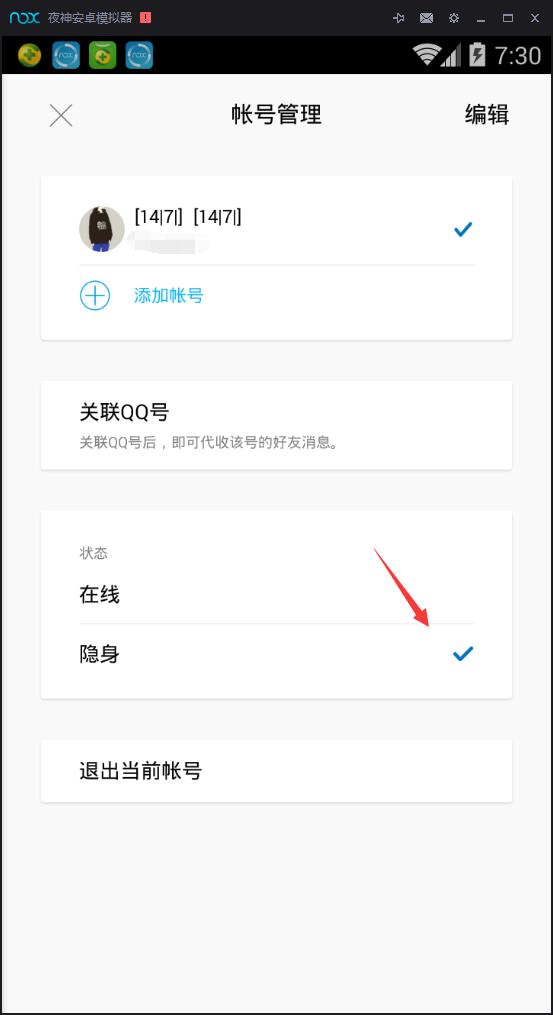Screen dimensions: 553x1015
Task: Select the account avatar thumbnail
Action: click(x=102, y=229)
